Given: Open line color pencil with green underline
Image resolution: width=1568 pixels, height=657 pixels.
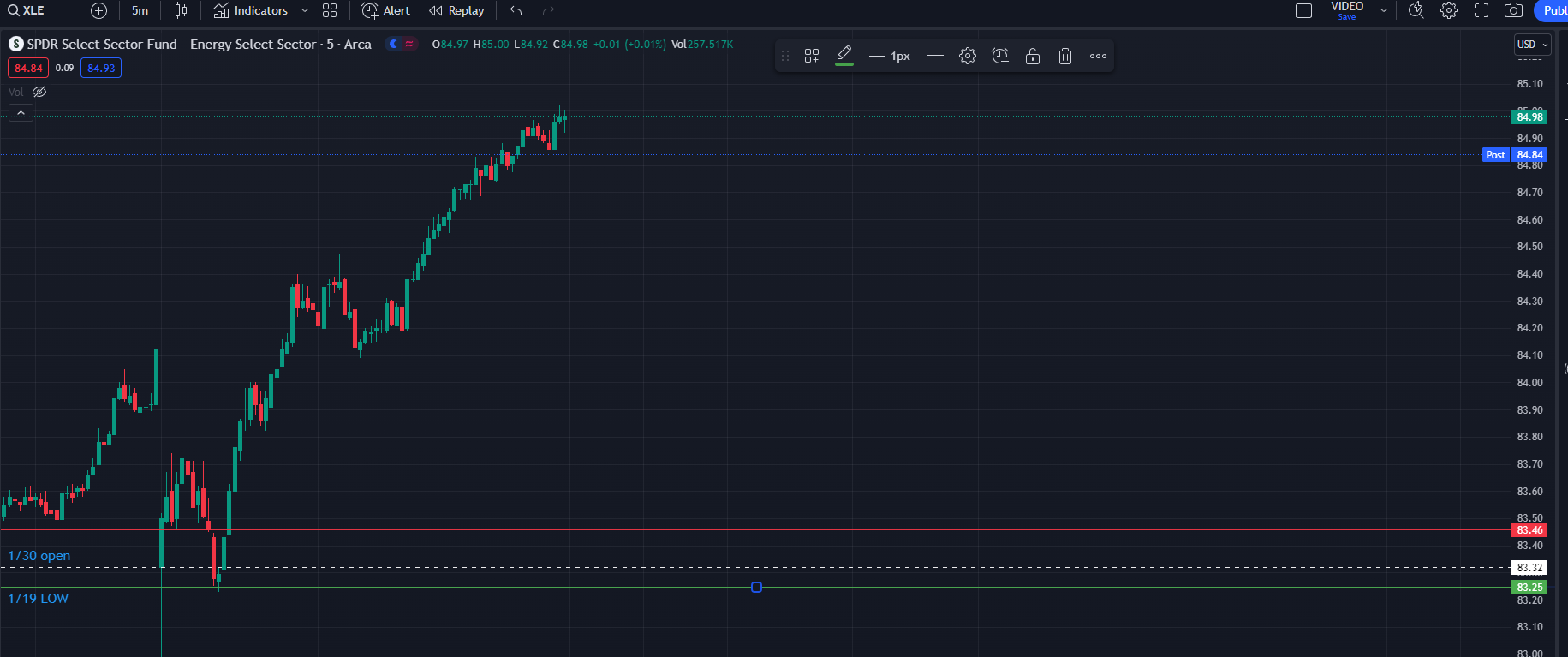Looking at the screenshot, I should click(844, 56).
